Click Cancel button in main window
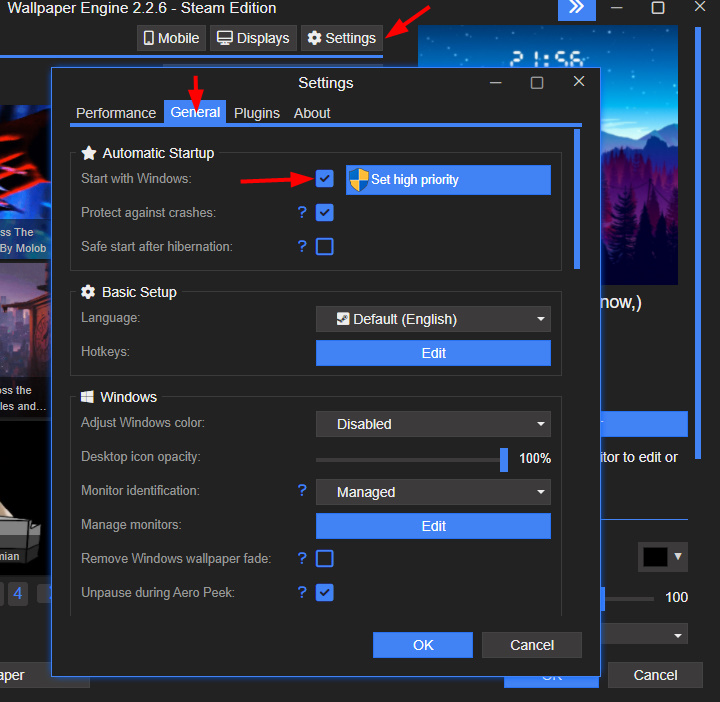 pos(655,675)
